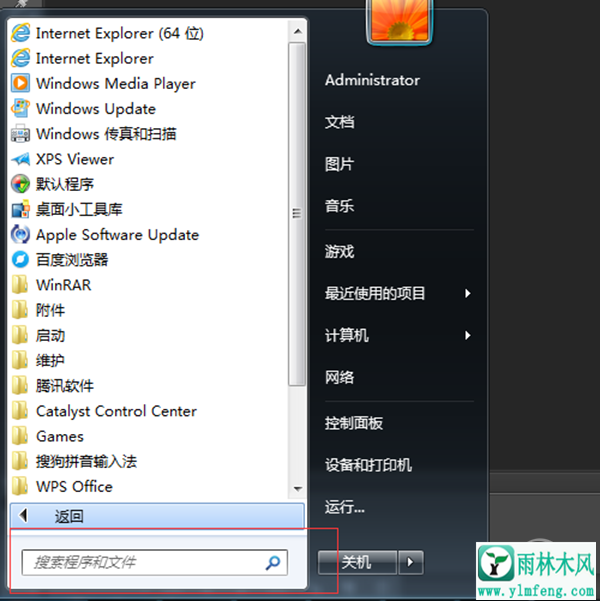The height and width of the screenshot is (601, 600).
Task: Open the Windows Update entry text
Action: point(96,109)
